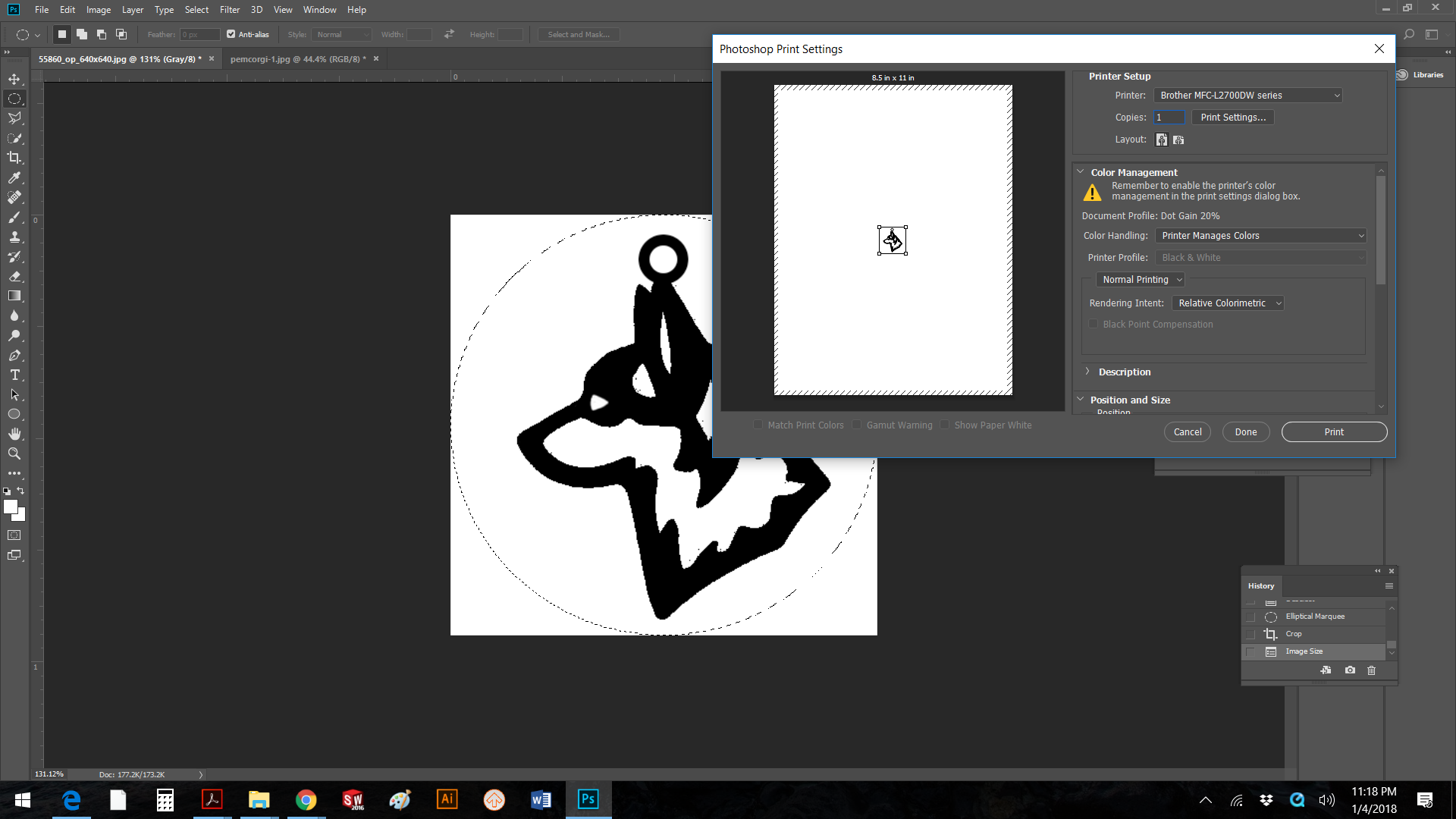1456x819 pixels.
Task: Delete current state in History panel
Action: [1371, 670]
